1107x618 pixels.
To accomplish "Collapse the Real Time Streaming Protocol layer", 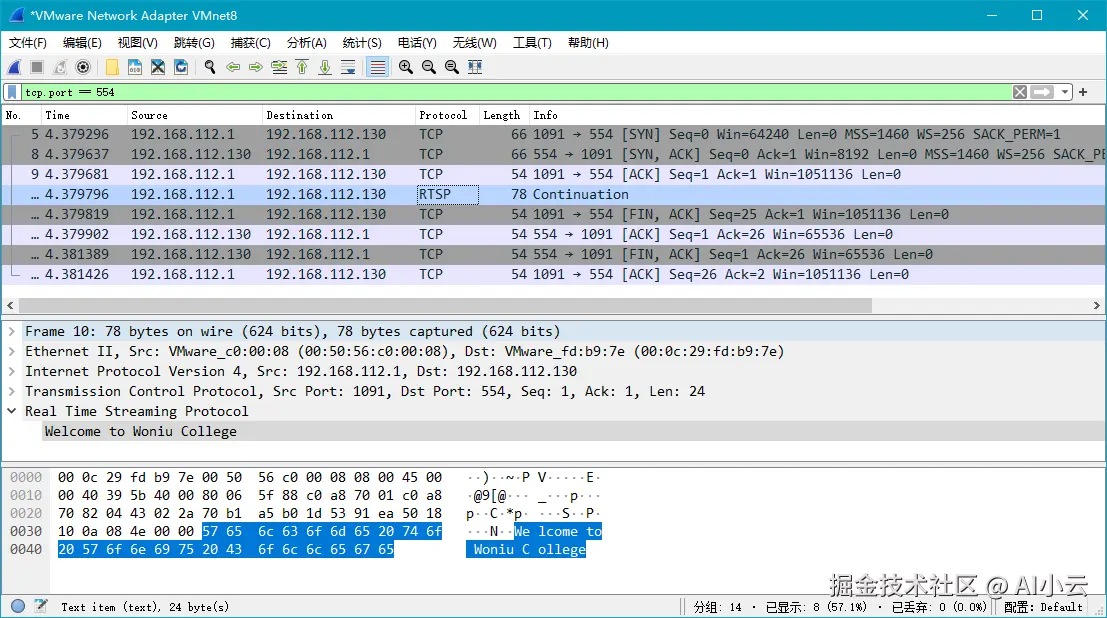I will click(x=11, y=411).
